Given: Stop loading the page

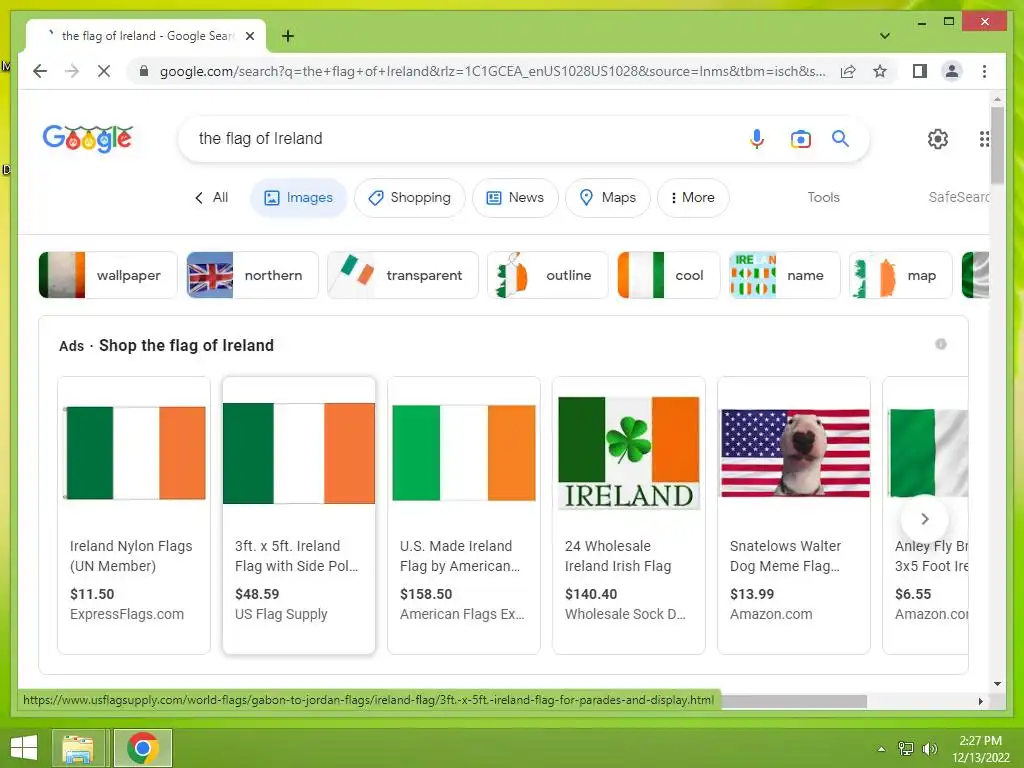Looking at the screenshot, I should 104,71.
